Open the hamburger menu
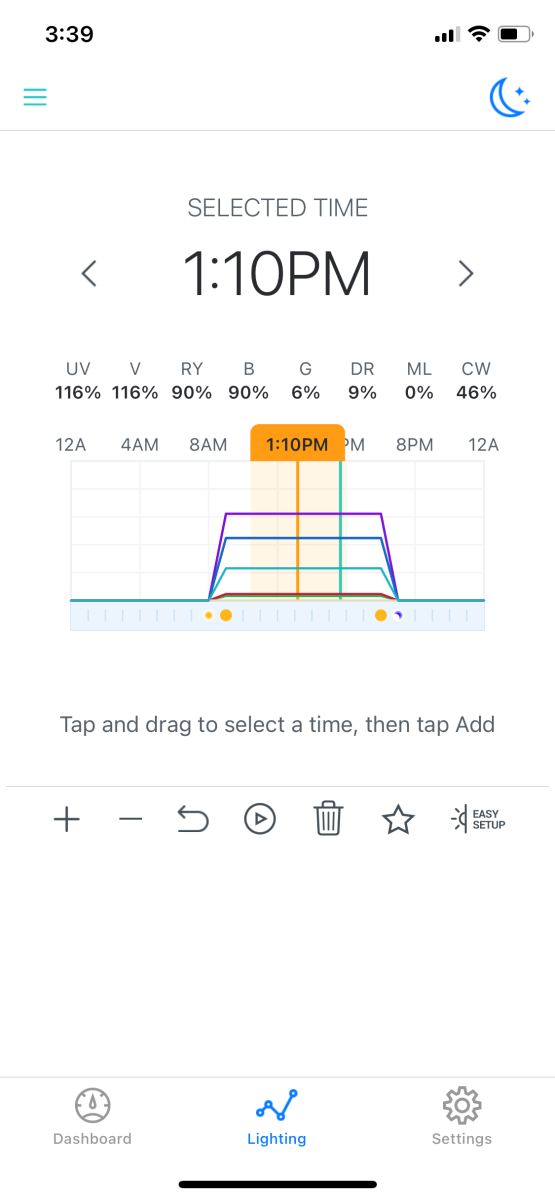The width and height of the screenshot is (555, 1200). (35, 97)
